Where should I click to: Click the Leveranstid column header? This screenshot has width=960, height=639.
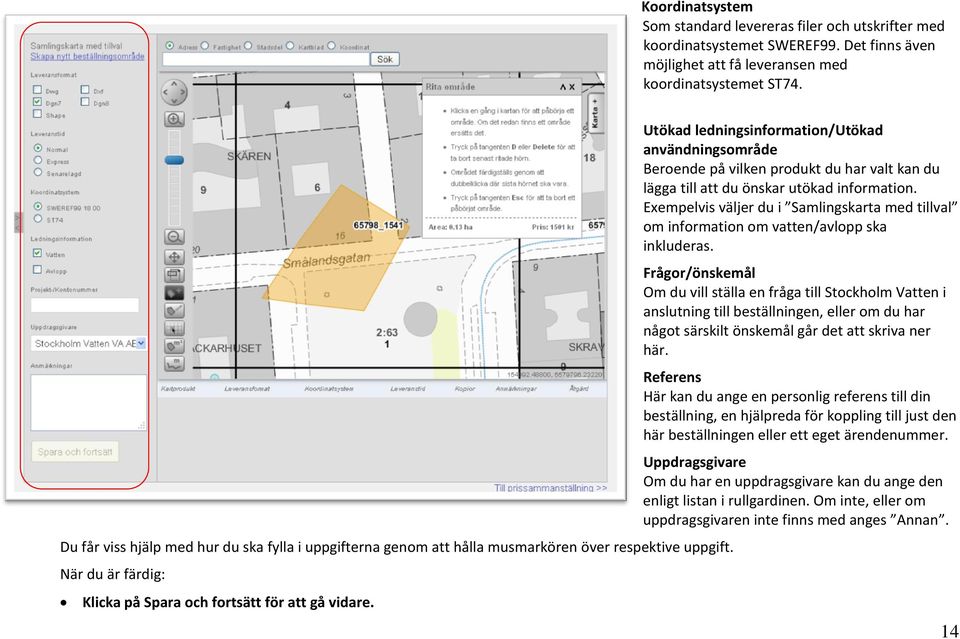click(408, 389)
